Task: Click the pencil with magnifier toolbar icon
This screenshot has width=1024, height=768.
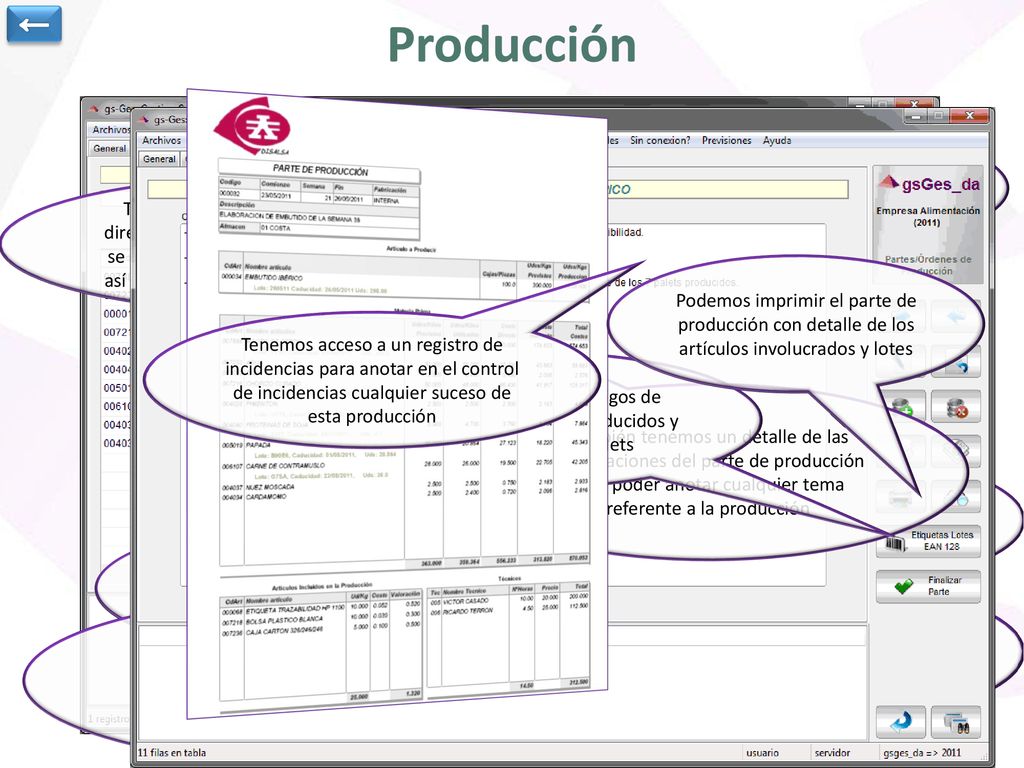Action: point(956,496)
